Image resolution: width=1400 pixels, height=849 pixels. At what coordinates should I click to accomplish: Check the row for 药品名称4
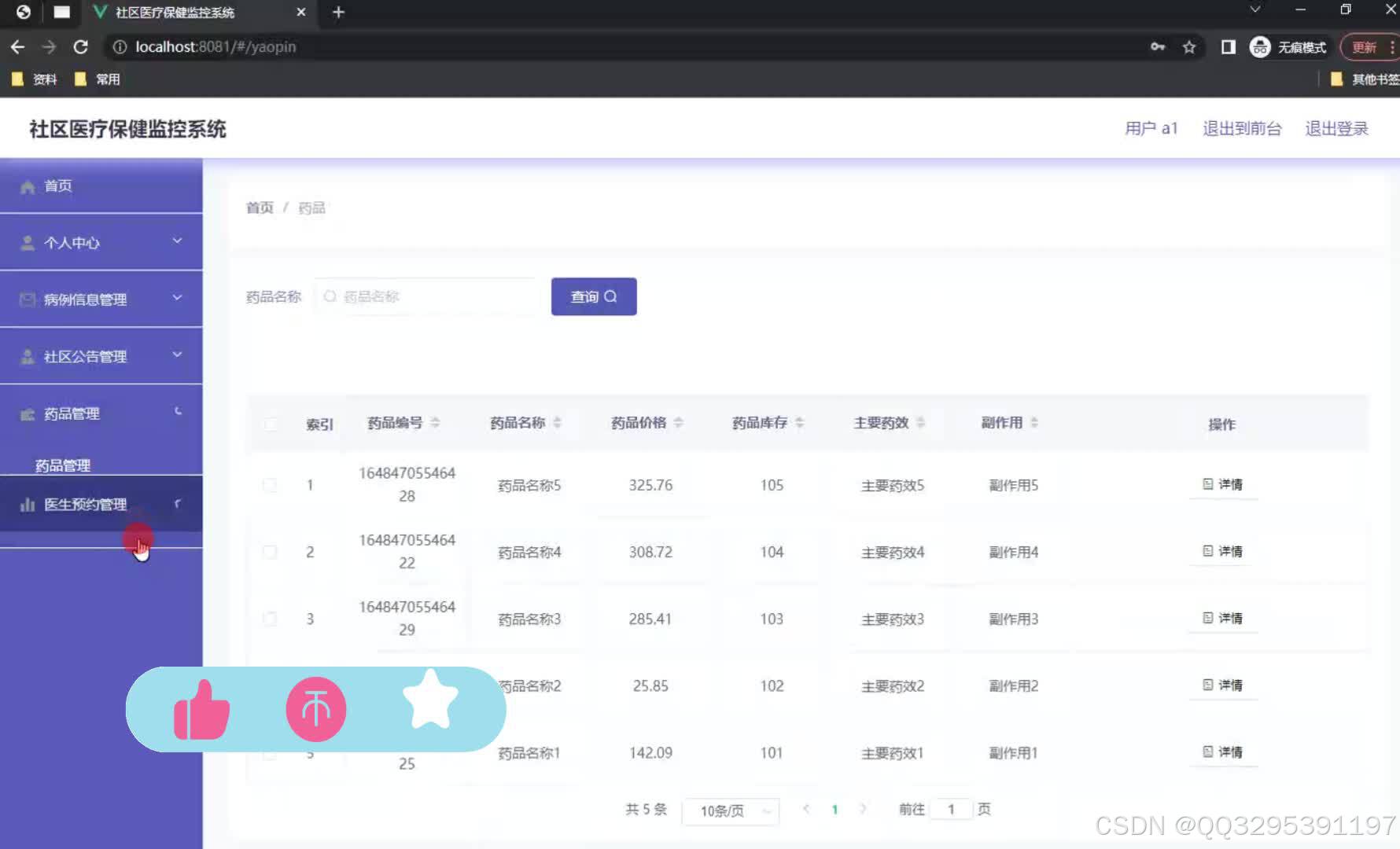click(270, 552)
